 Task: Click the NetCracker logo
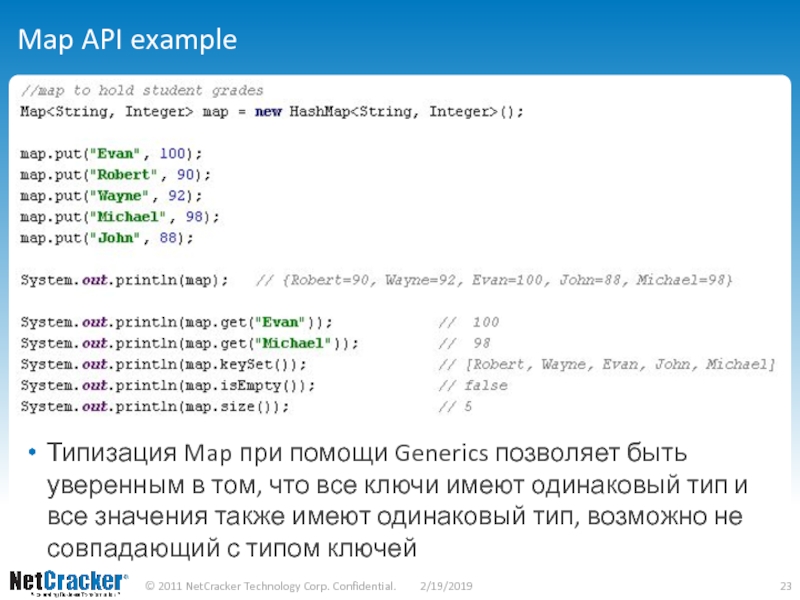69,584
